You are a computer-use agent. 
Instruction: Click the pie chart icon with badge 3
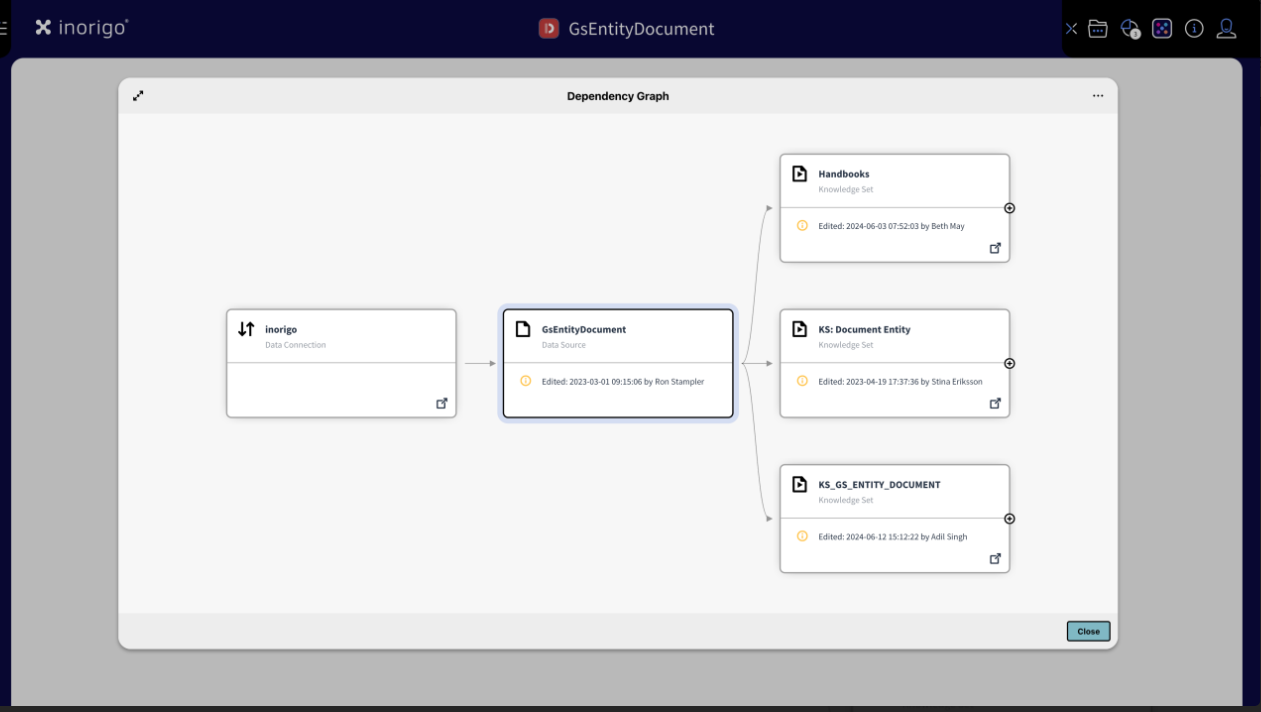[x=1130, y=29]
